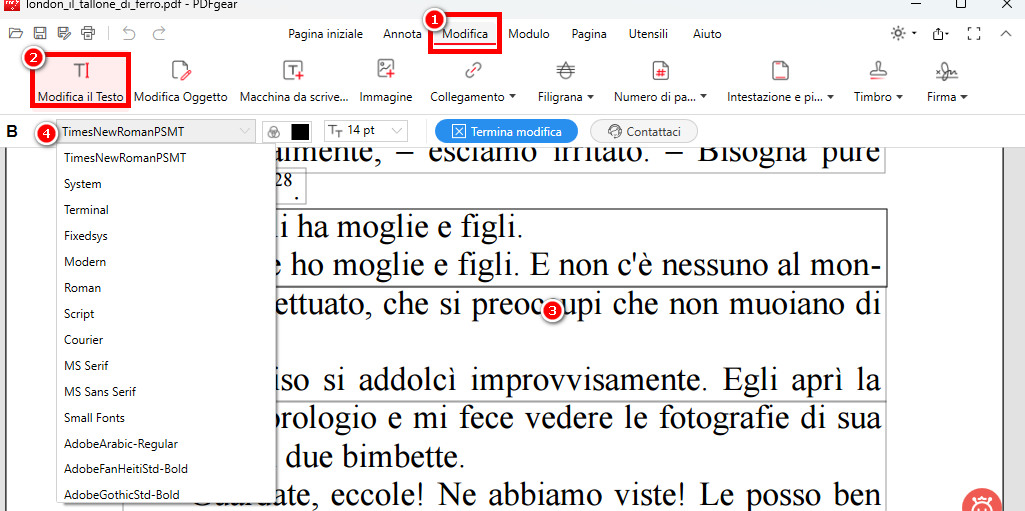The width and height of the screenshot is (1025, 511).
Task: Expand the Intestazione dropdown arrow
Action: point(830,97)
